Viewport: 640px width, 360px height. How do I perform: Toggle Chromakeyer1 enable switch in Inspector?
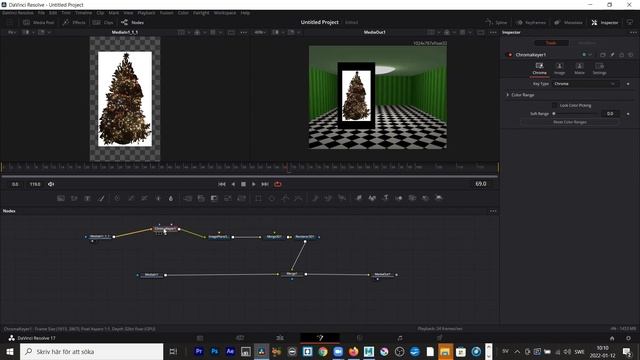click(509, 55)
